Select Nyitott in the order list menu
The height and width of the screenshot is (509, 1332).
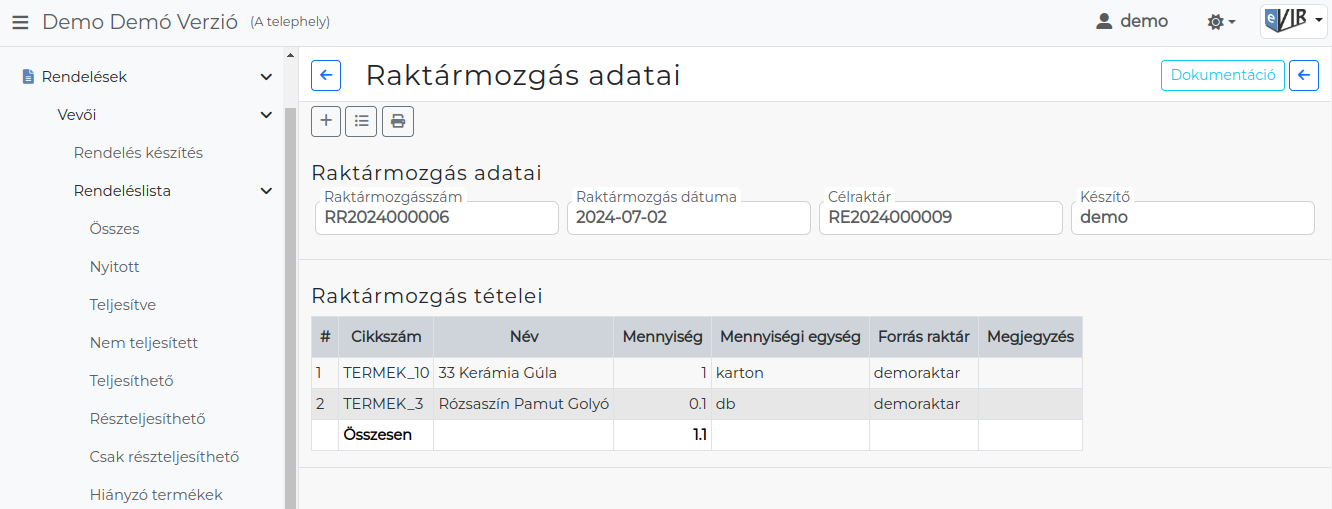click(115, 267)
